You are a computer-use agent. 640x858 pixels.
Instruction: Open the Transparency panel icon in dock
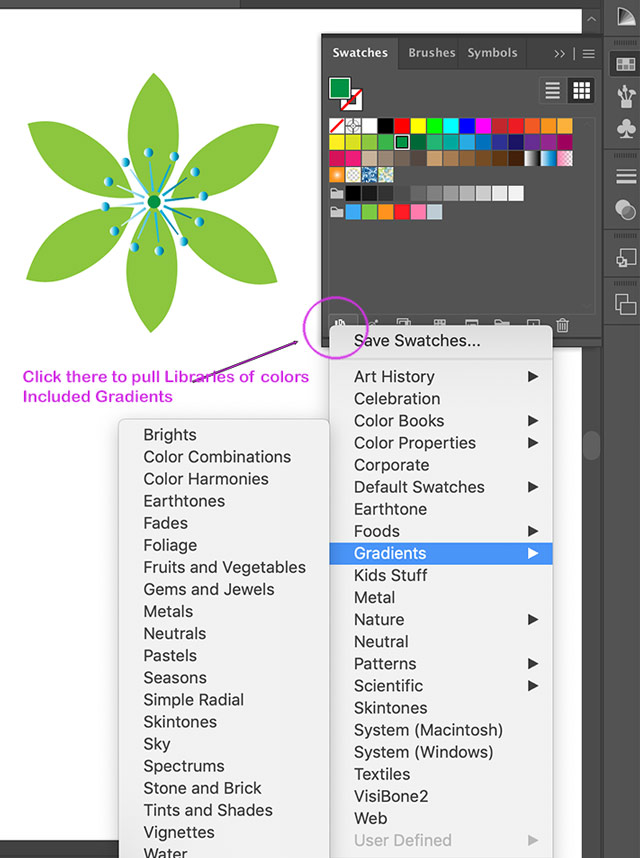(625, 210)
